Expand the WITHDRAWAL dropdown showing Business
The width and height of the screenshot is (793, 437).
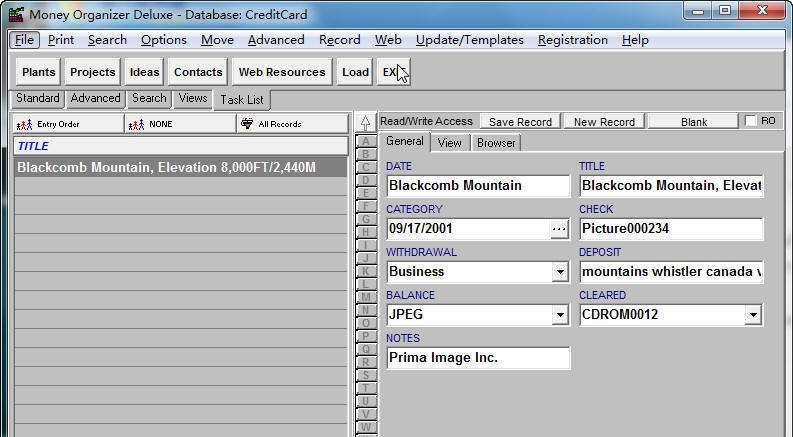(x=559, y=272)
